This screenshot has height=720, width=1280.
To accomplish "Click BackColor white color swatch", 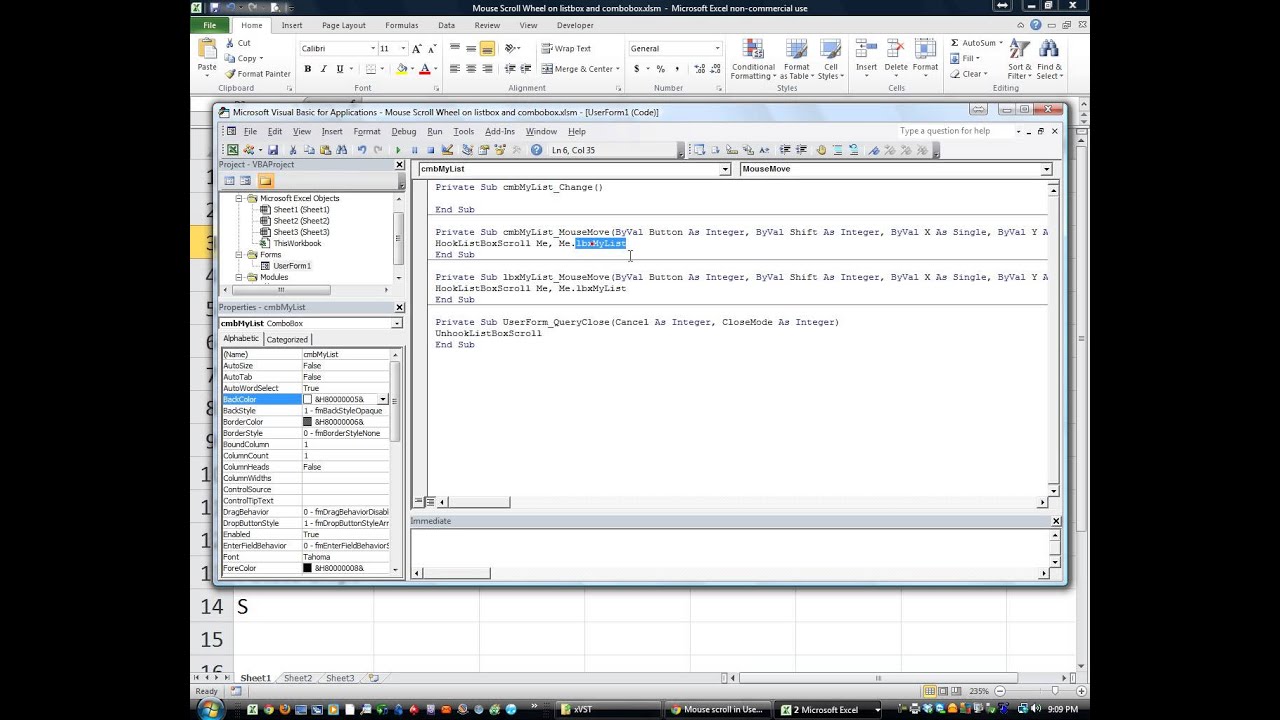I will point(308,399).
